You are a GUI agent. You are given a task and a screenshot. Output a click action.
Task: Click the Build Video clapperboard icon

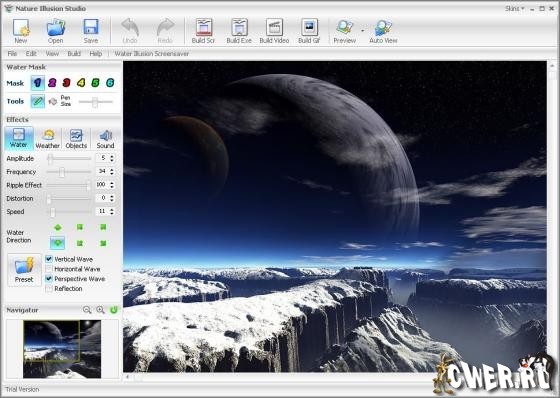274,28
